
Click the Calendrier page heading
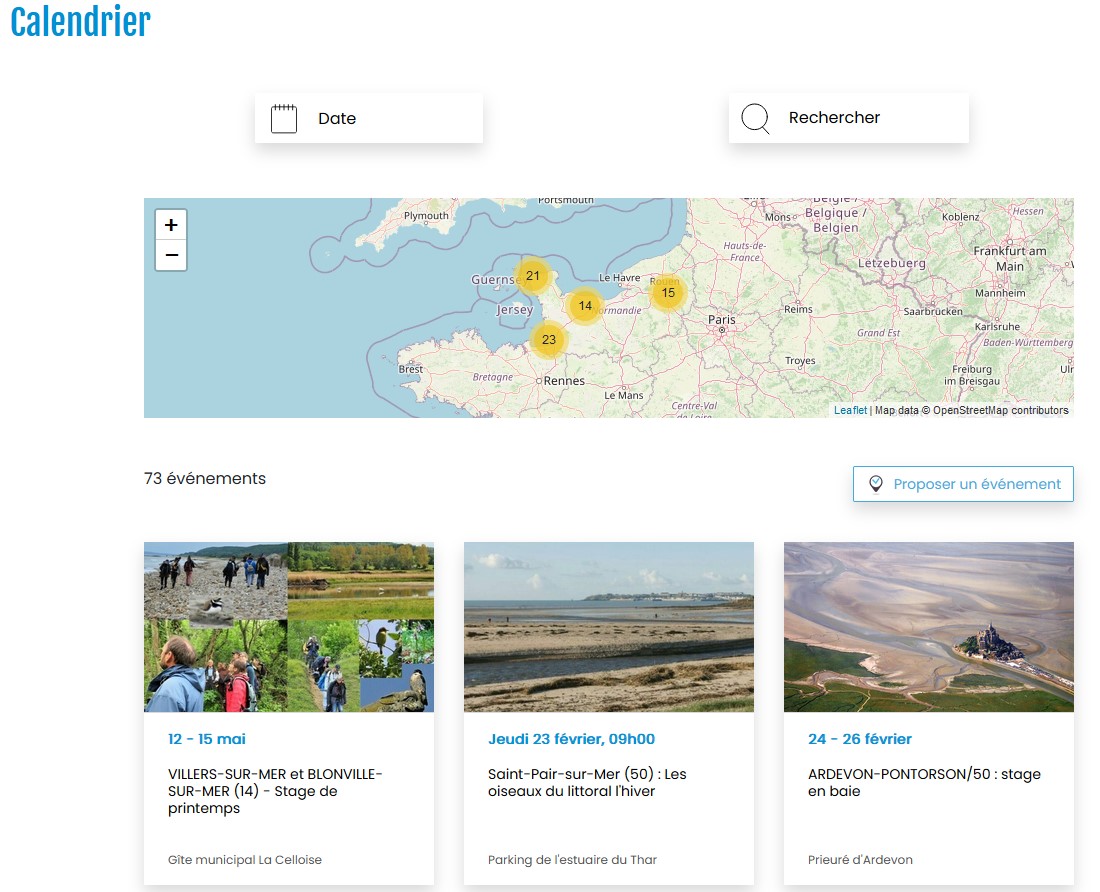pyautogui.click(x=81, y=21)
